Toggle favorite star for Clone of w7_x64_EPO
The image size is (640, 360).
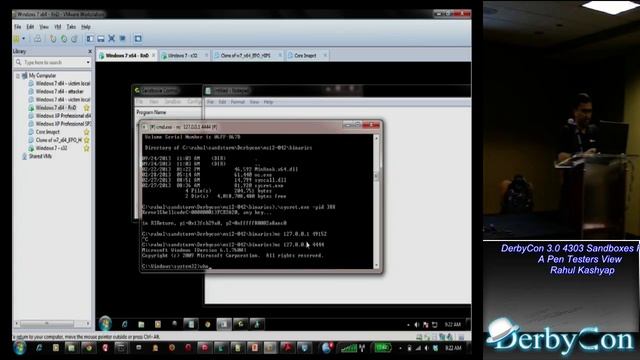[87, 140]
